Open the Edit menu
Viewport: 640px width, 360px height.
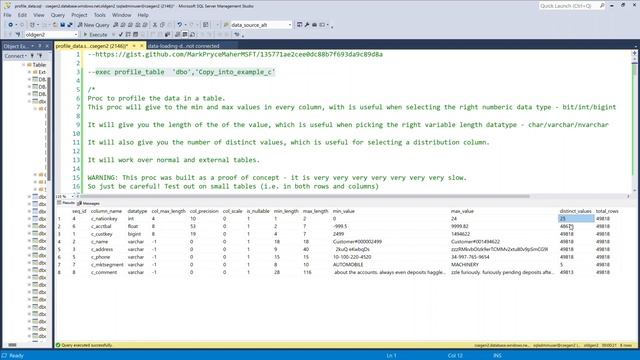coord(22,15)
